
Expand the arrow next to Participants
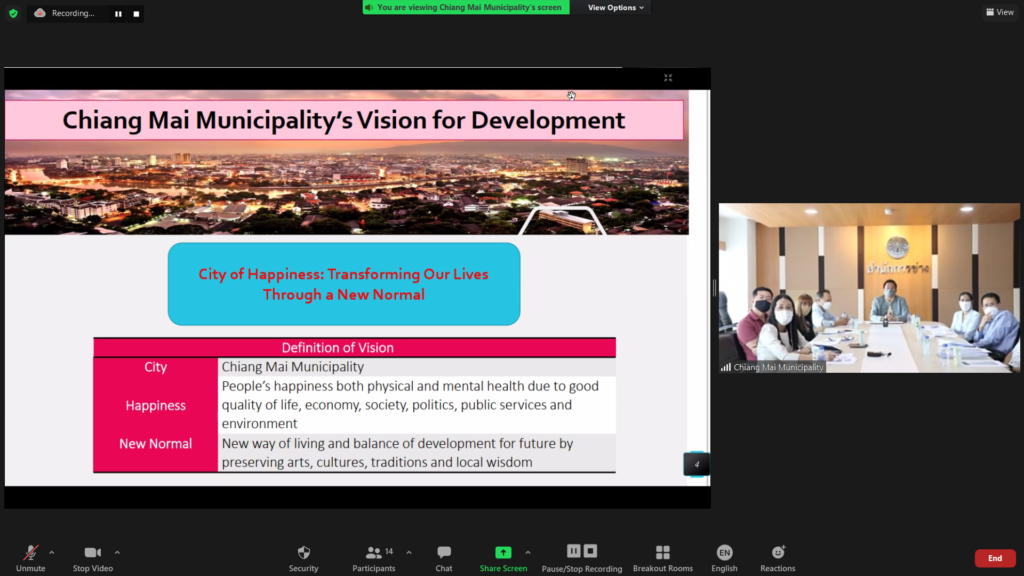pyautogui.click(x=409, y=552)
